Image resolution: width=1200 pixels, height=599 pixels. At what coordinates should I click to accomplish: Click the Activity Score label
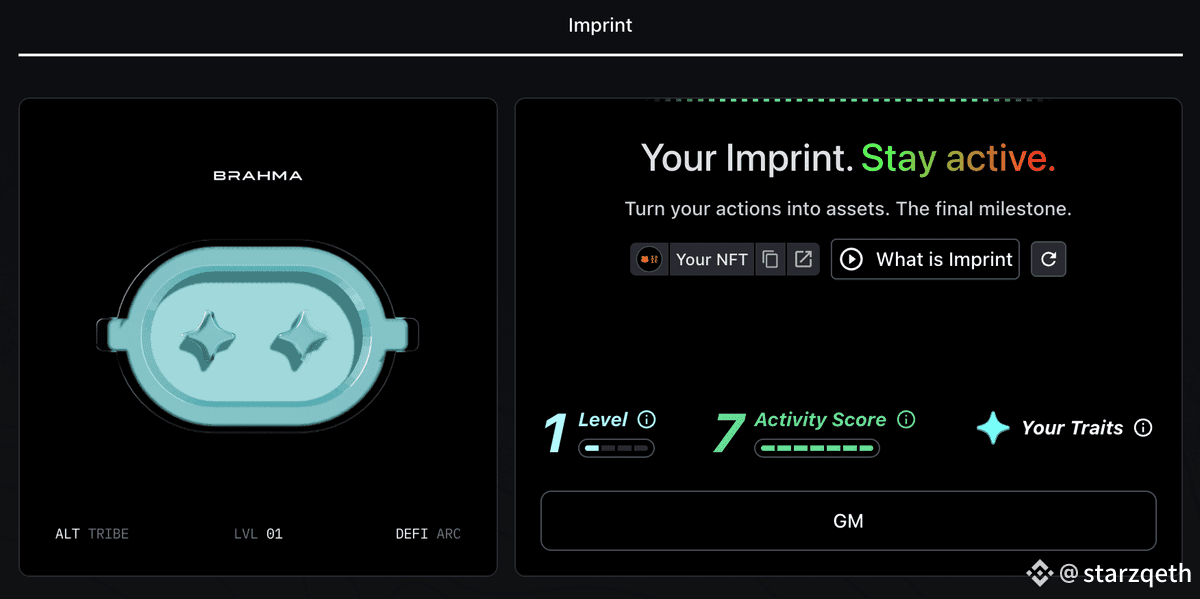click(820, 420)
